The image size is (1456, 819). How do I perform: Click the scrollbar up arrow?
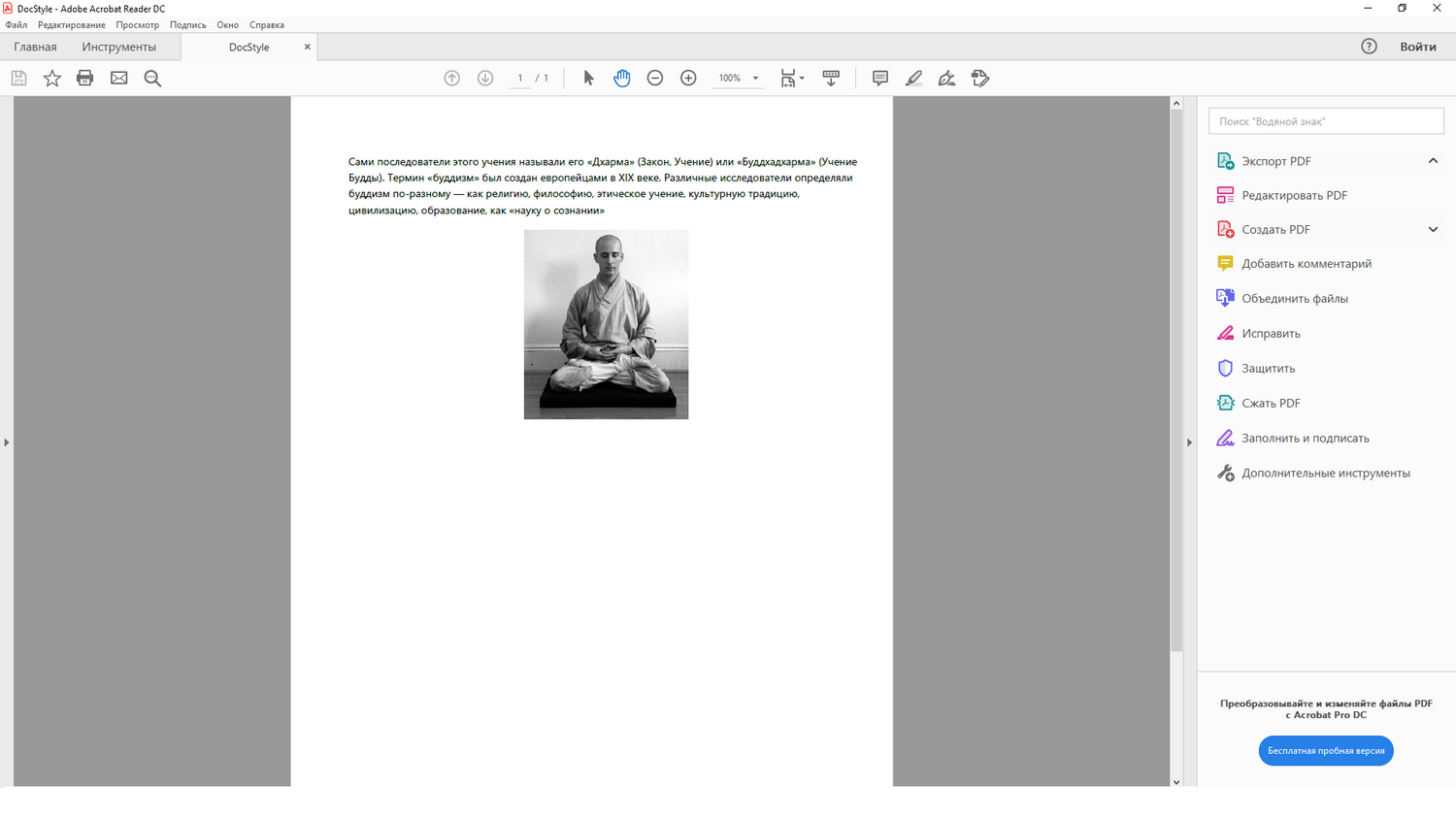[1176, 103]
